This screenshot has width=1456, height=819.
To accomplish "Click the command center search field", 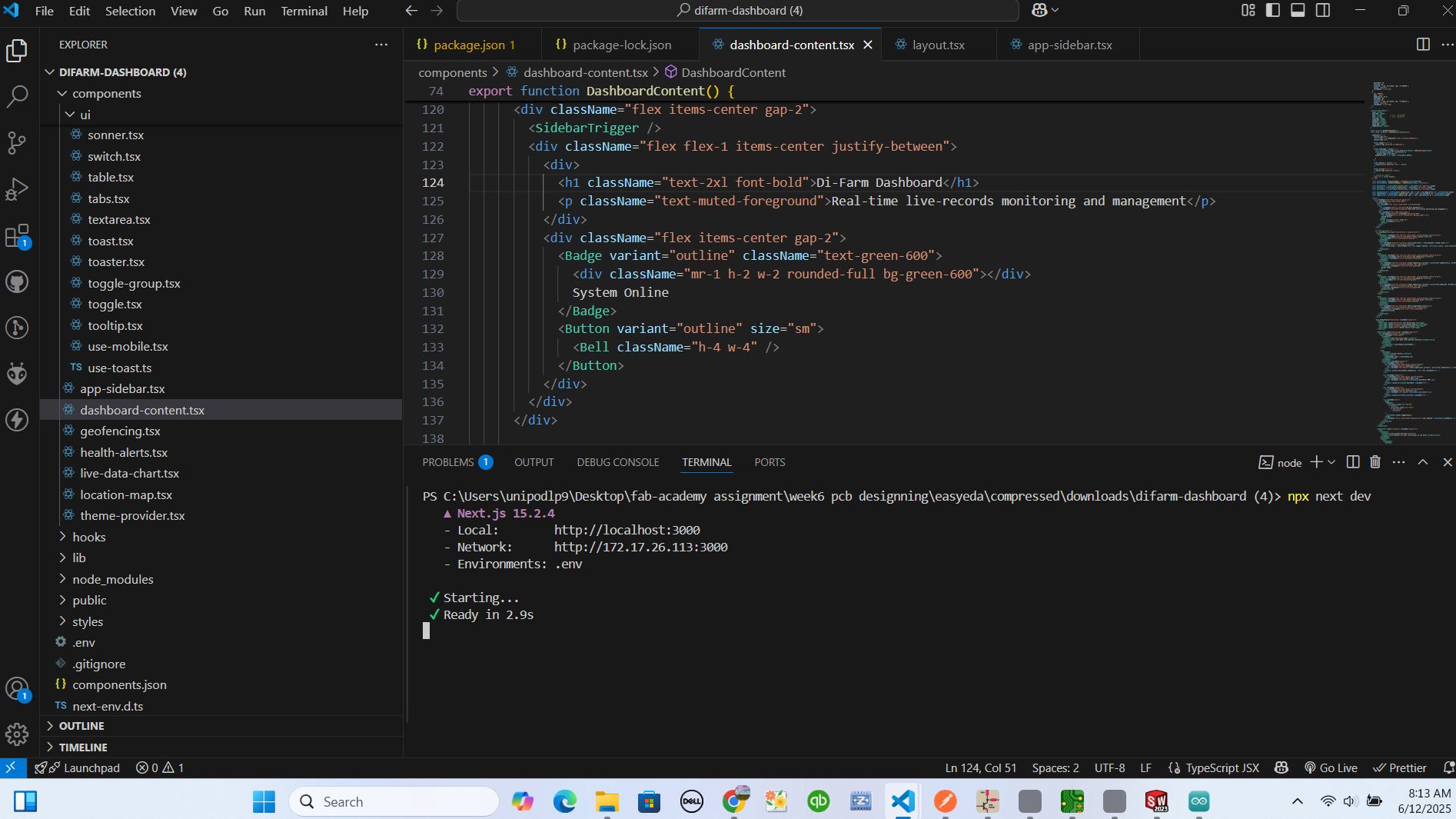I will click(738, 11).
